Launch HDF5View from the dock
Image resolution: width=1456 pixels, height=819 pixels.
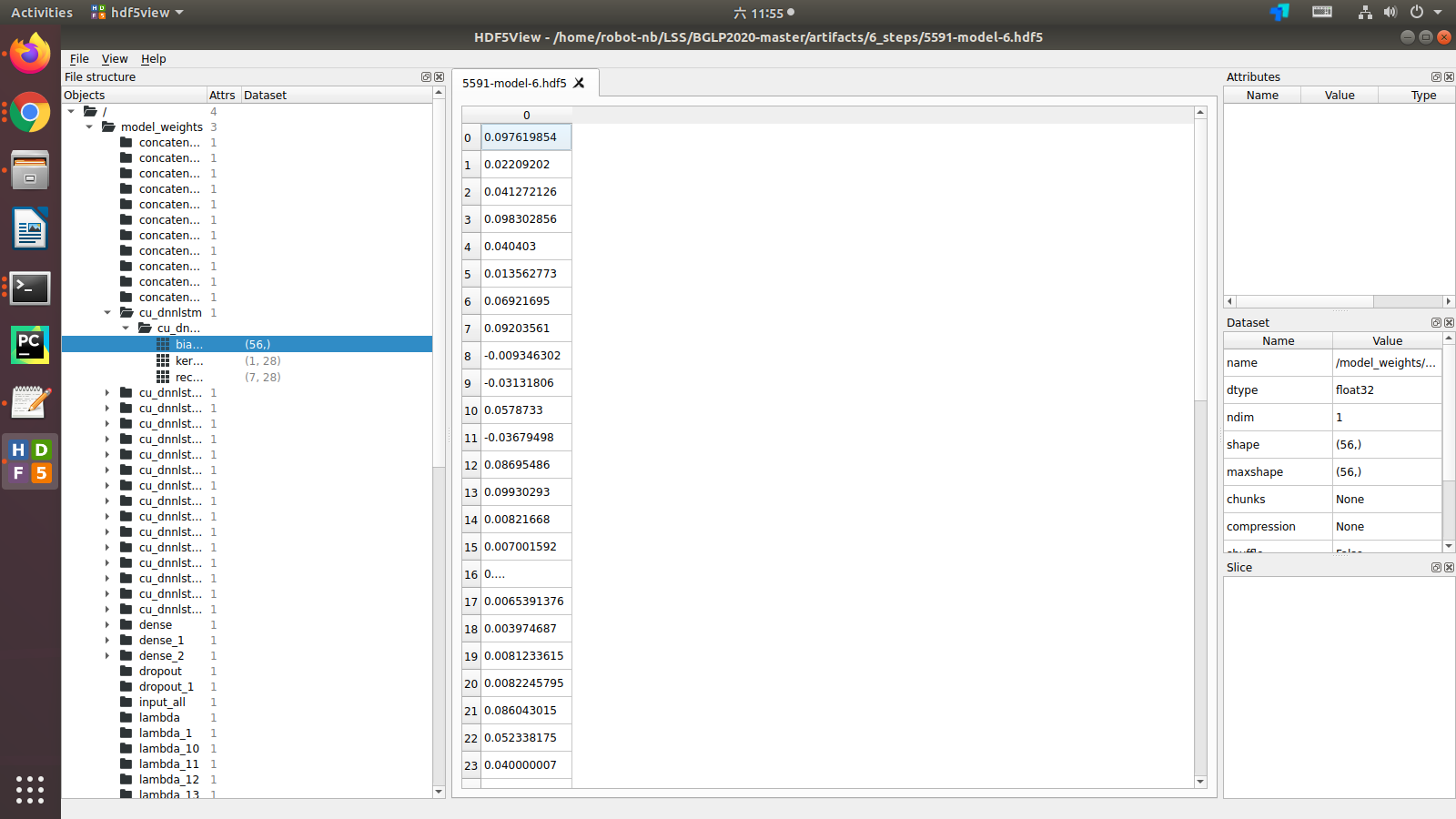click(x=30, y=460)
